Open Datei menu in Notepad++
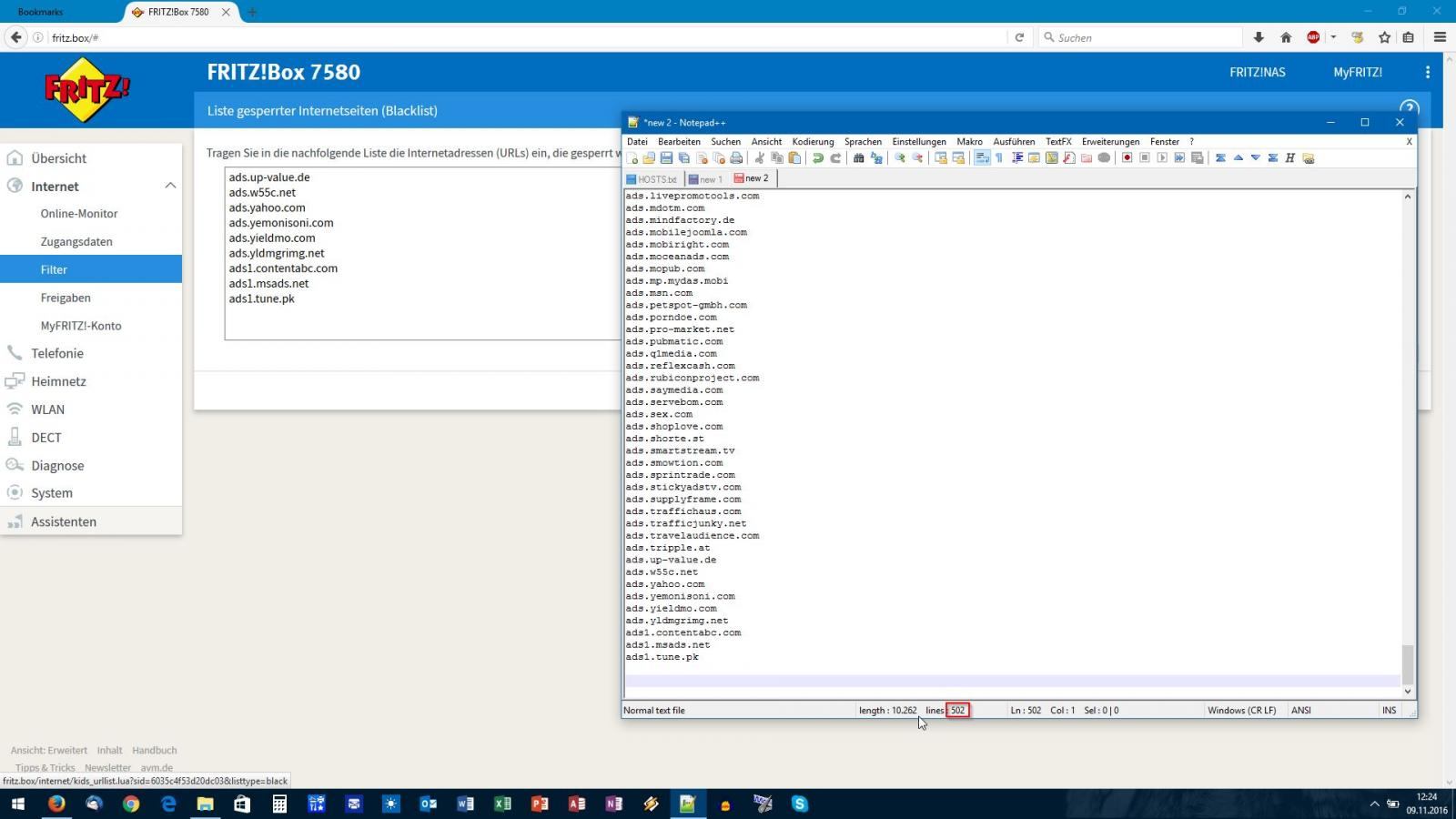 (x=637, y=142)
